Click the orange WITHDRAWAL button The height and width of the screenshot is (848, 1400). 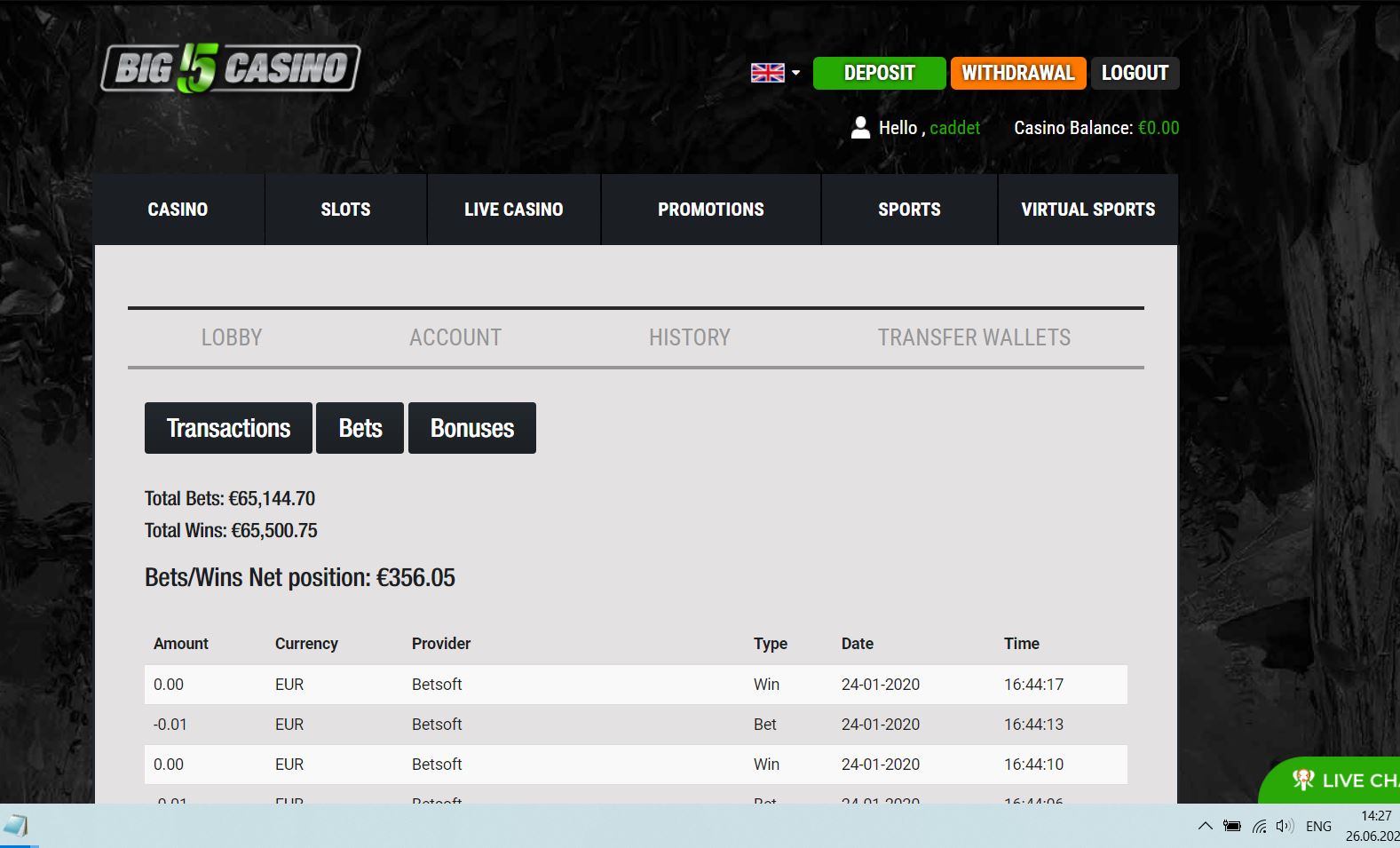pos(1018,73)
